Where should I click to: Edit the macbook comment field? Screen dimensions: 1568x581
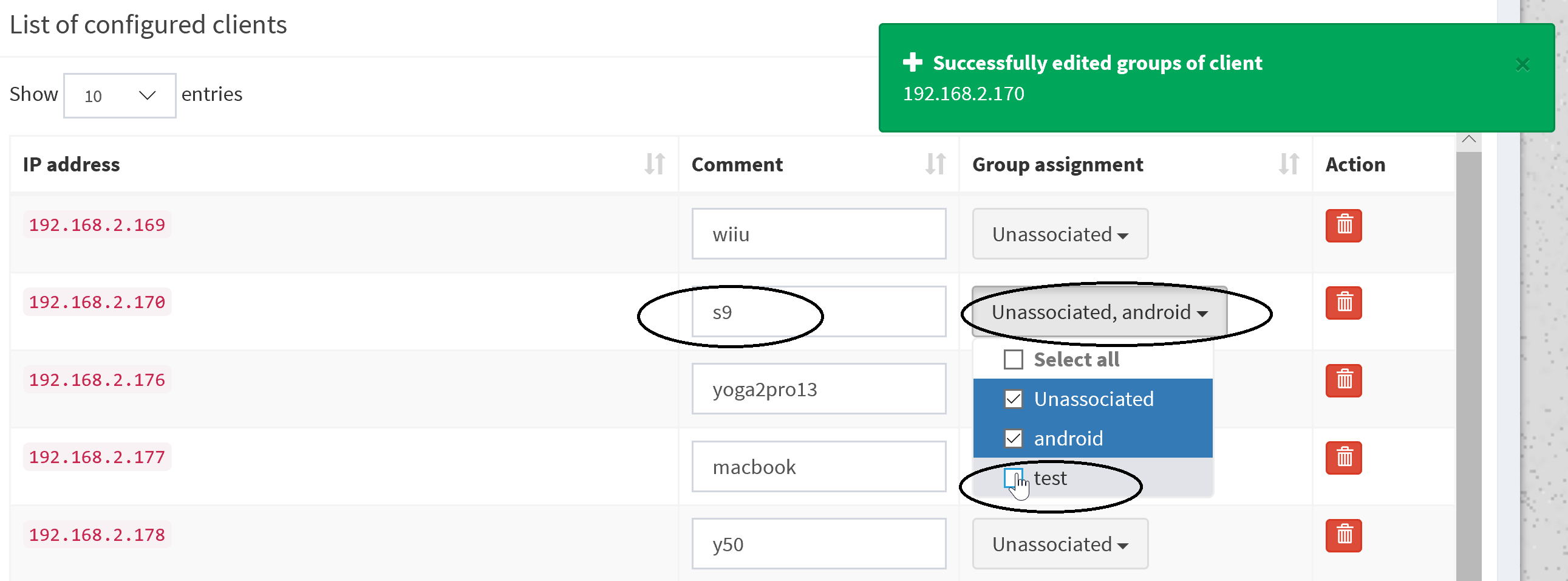tap(818, 467)
